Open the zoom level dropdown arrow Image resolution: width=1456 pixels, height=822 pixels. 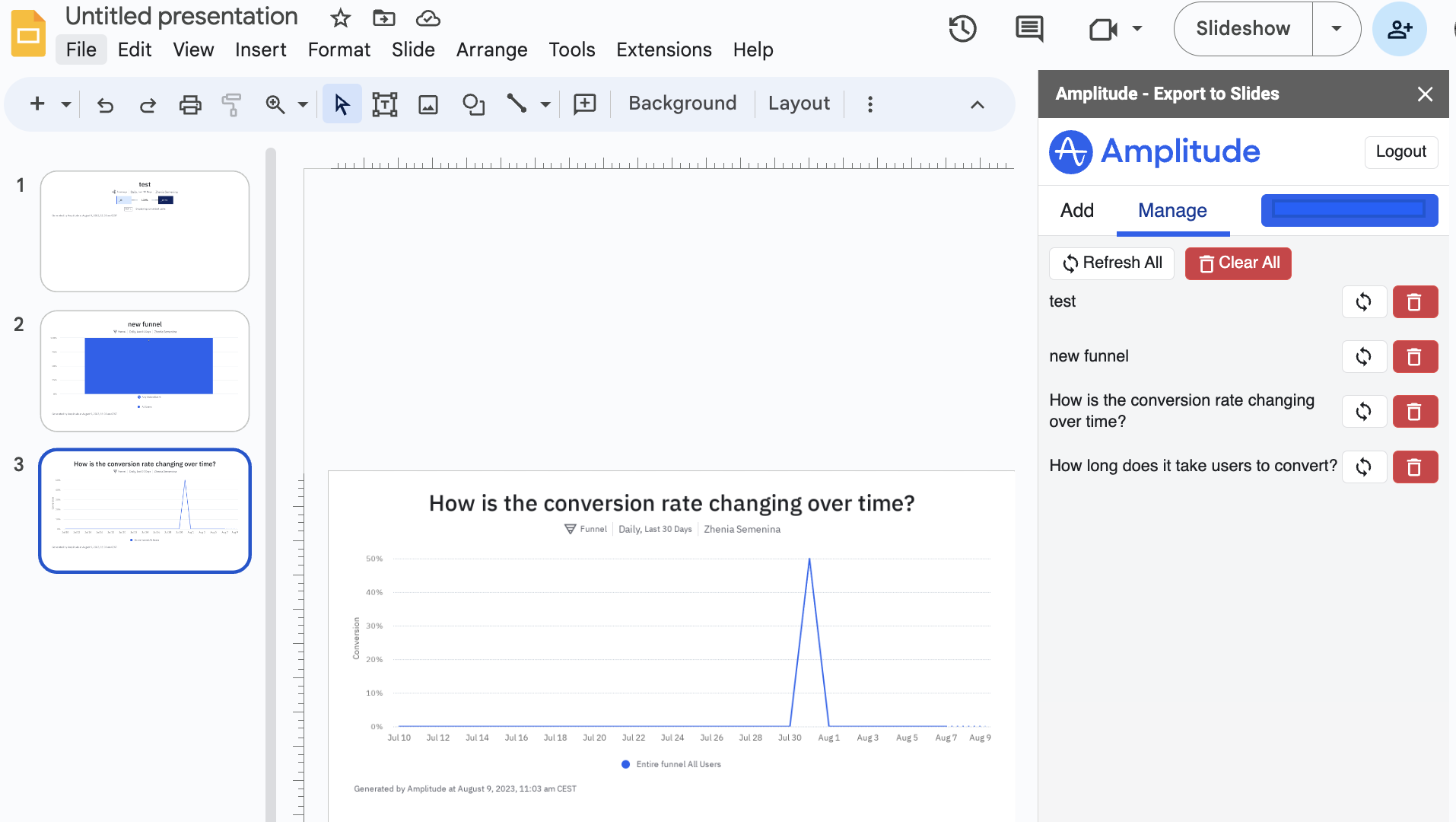[303, 104]
